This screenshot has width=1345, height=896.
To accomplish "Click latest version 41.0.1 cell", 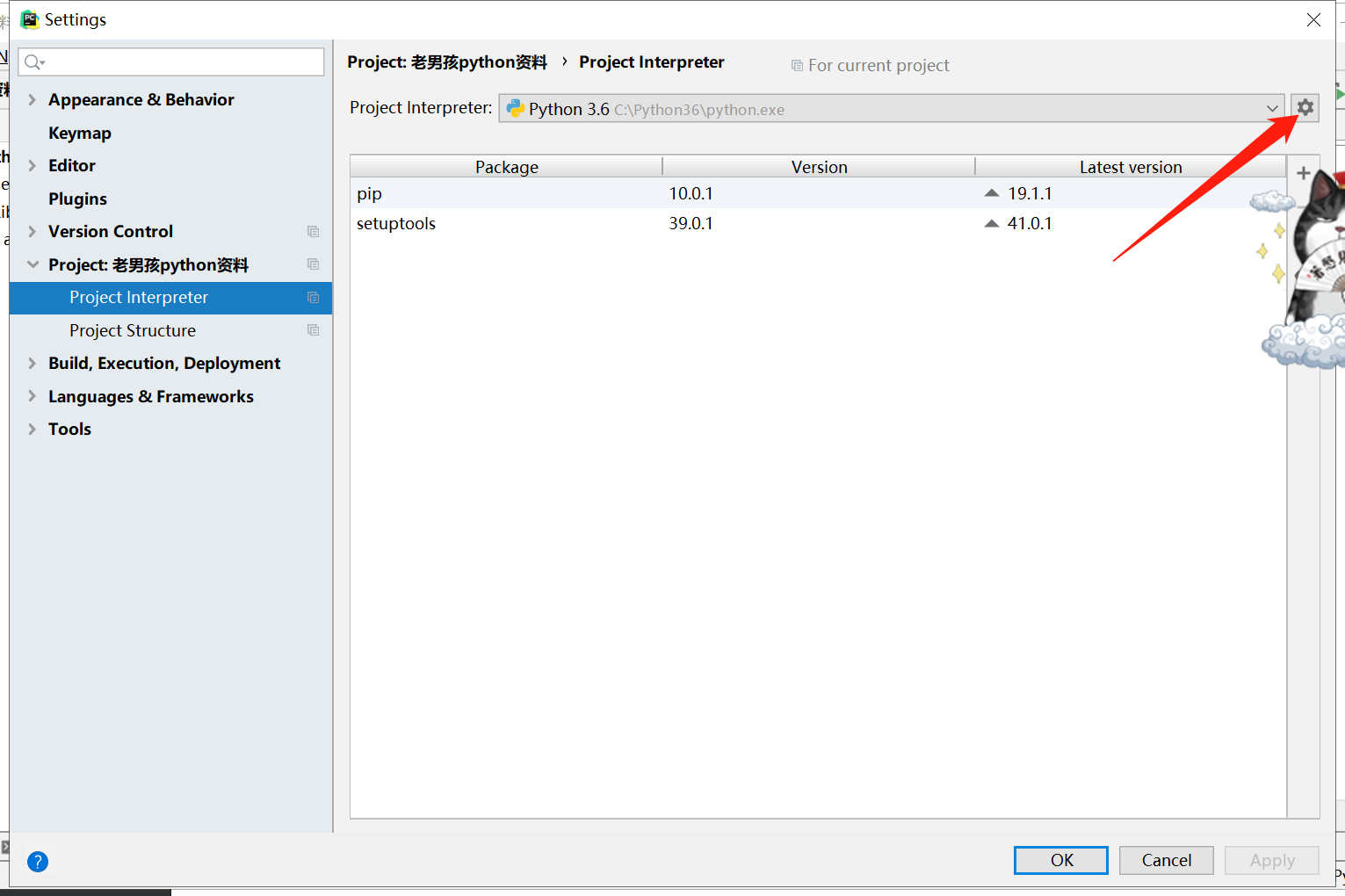I will pos(1030,223).
